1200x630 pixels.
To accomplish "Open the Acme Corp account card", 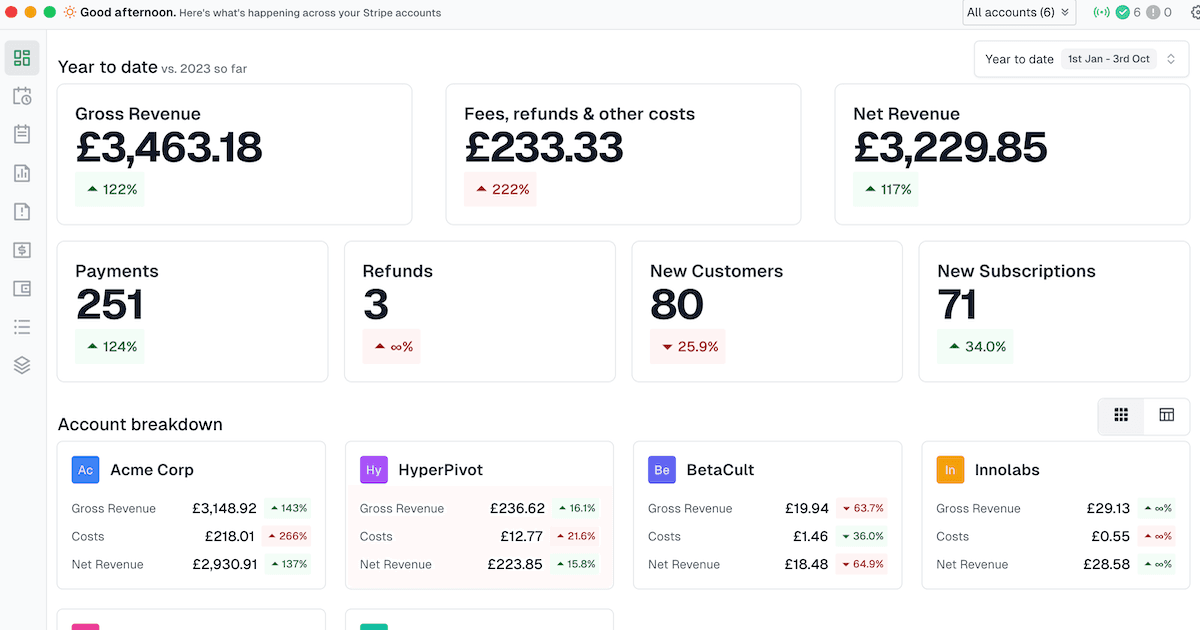I will [191, 515].
